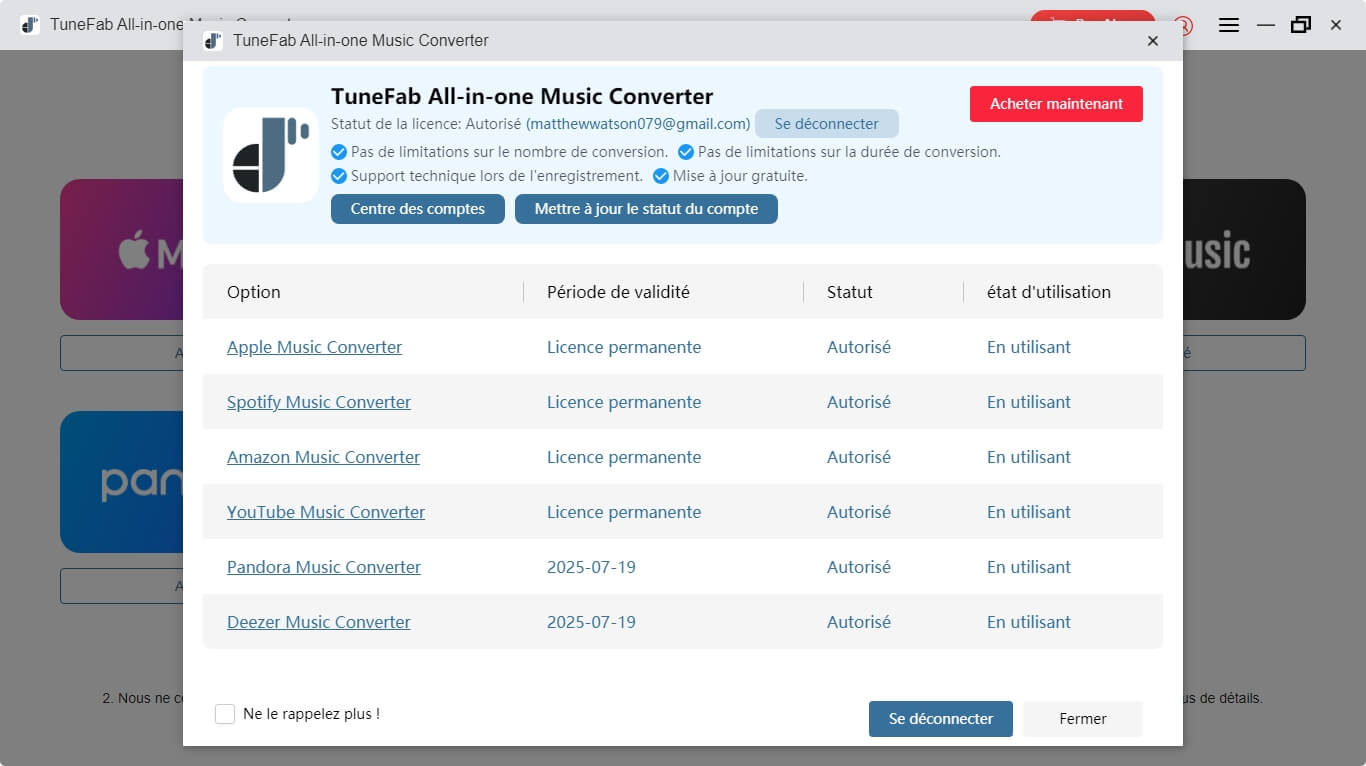Image resolution: width=1366 pixels, height=766 pixels.
Task: Click the TuneFab icon in dialog title bar
Action: click(x=212, y=41)
